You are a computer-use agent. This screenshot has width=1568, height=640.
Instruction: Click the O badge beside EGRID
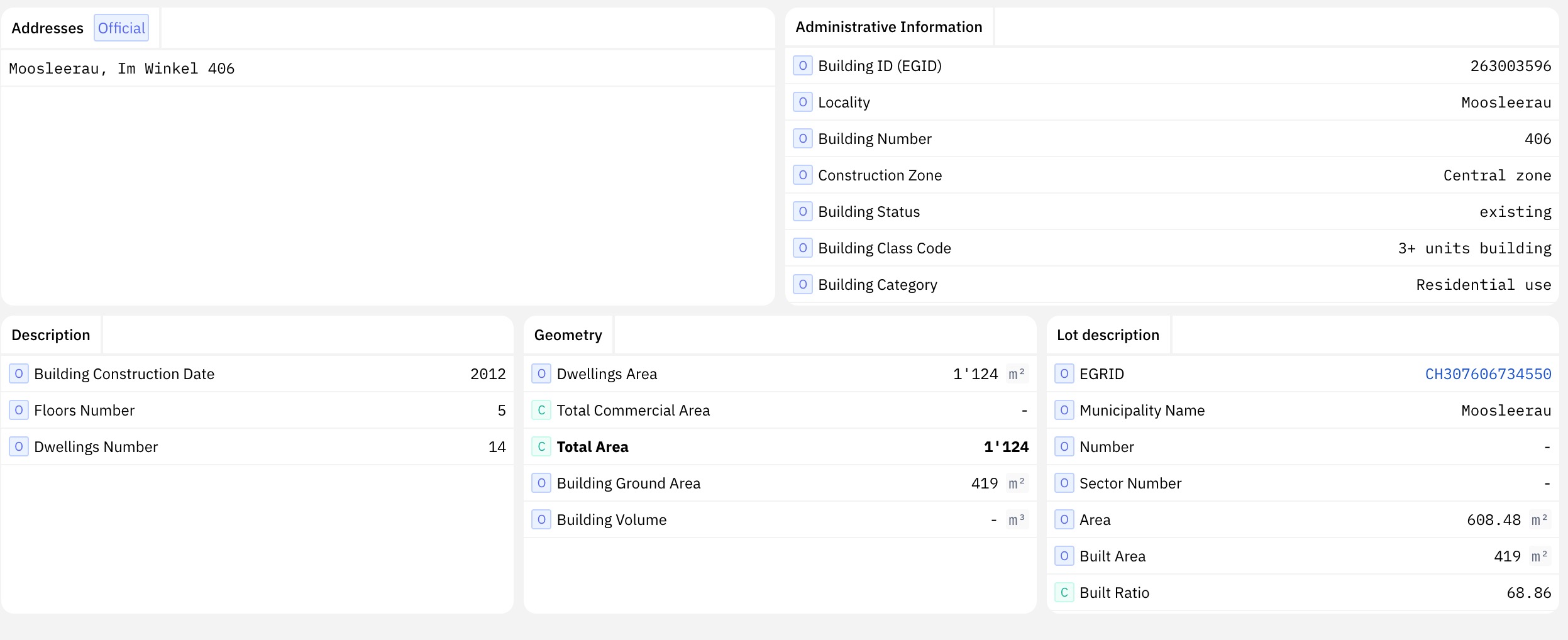point(1064,373)
